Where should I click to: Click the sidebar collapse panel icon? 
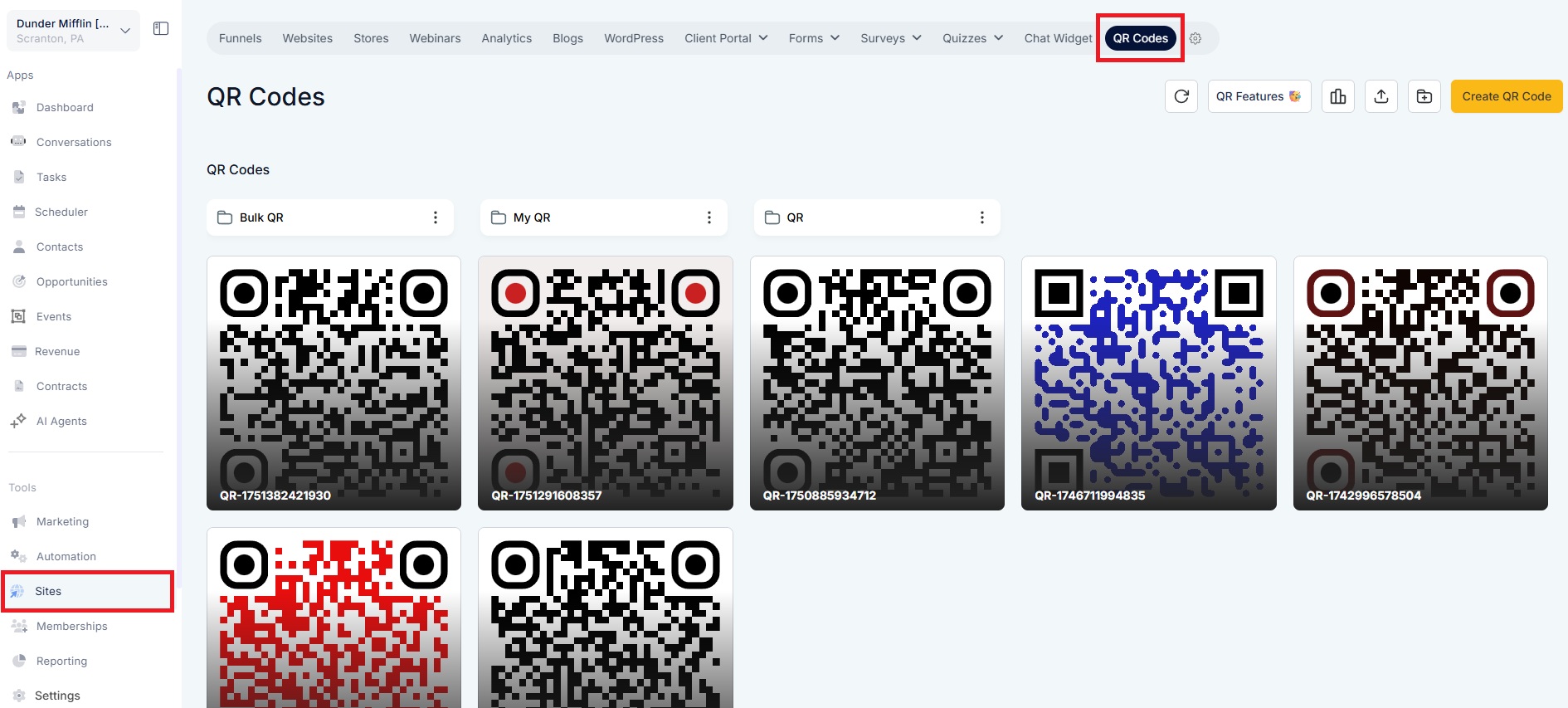coord(161,29)
